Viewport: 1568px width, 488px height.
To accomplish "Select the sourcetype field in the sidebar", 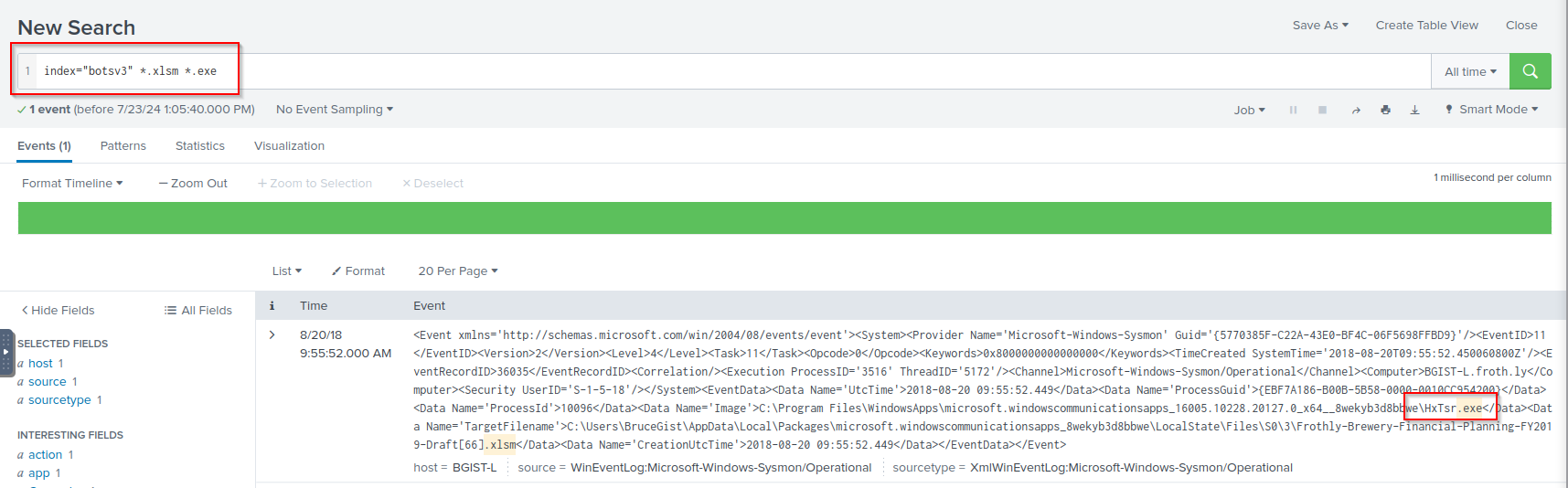I will point(59,400).
